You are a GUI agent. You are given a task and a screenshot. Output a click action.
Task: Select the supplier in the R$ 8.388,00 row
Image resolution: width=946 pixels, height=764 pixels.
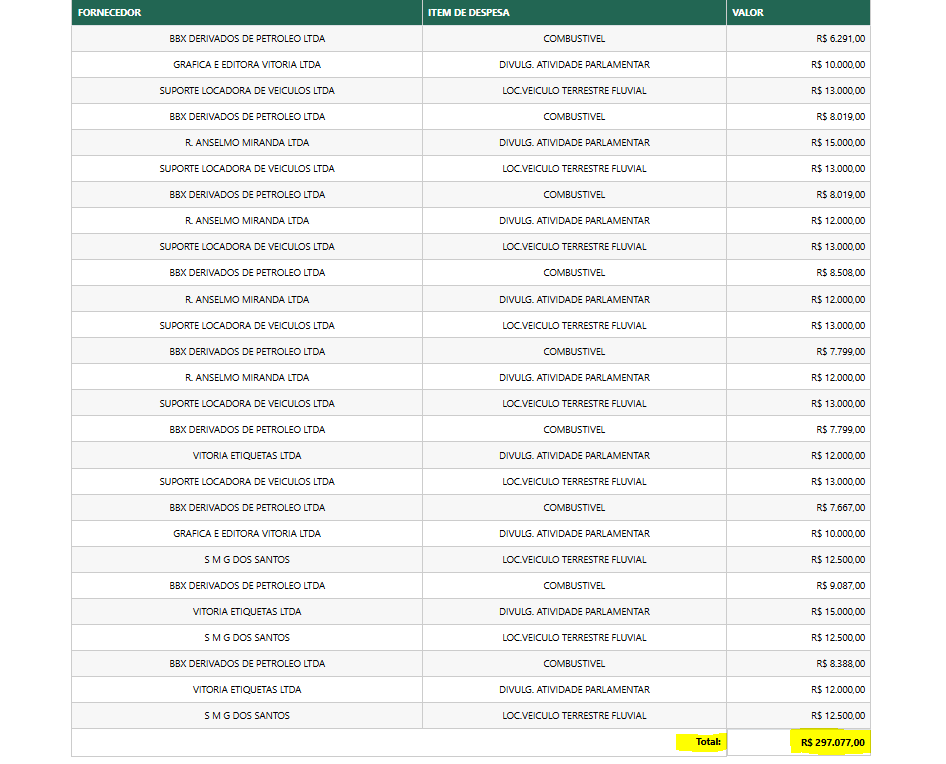pos(247,664)
